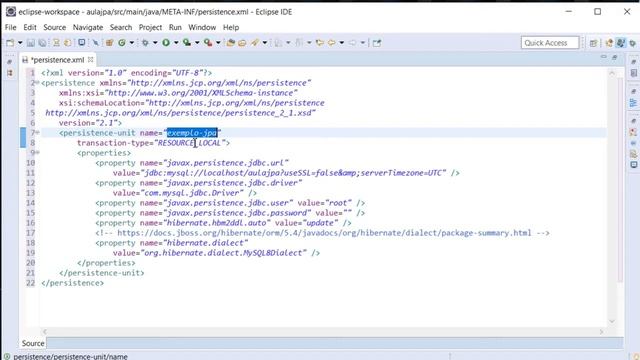Click the Open Task toolbar icon
The image size is (640, 360).
[242, 42]
